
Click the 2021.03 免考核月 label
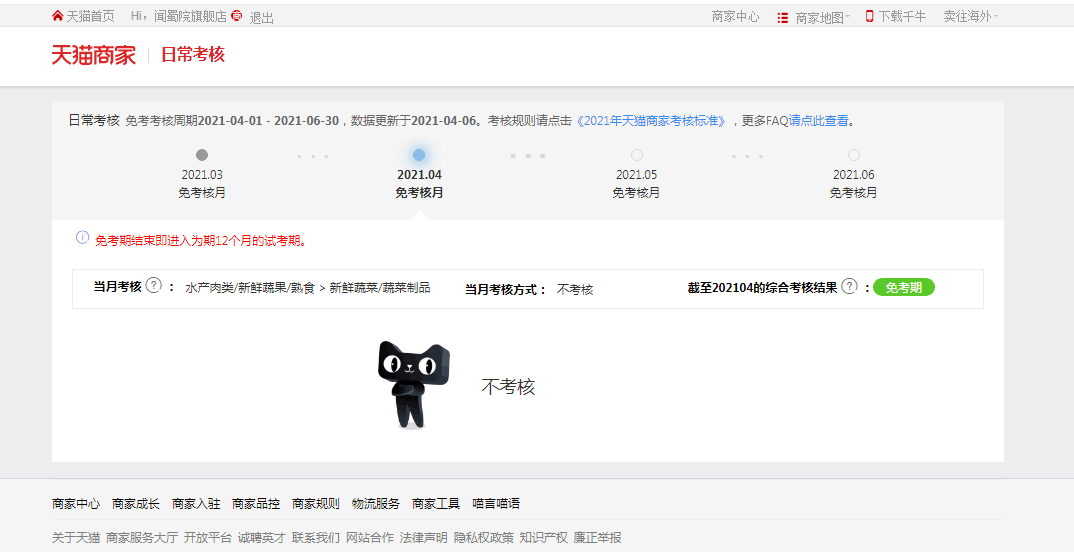[x=202, y=193]
